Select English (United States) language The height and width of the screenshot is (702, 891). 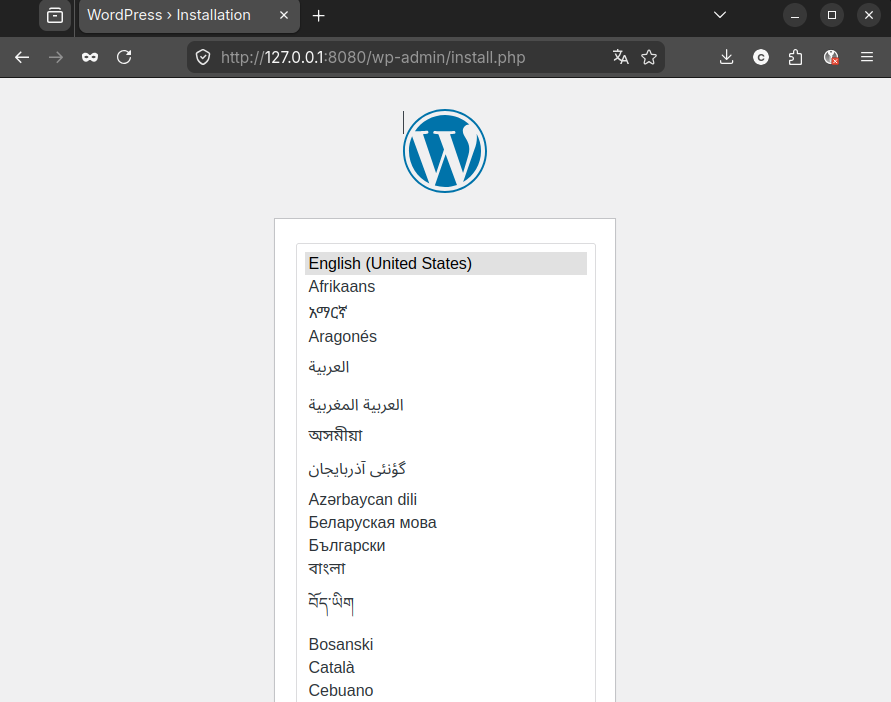[446, 264]
